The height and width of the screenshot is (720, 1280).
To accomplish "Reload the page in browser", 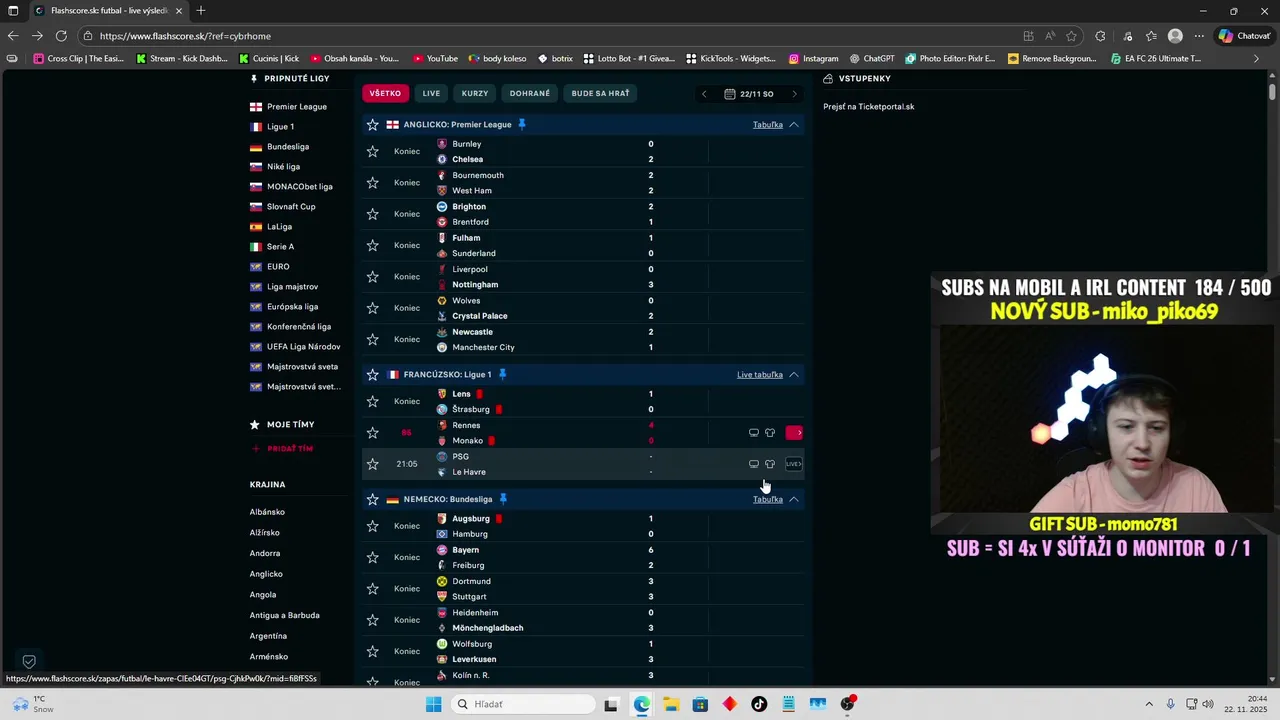I will (x=62, y=36).
